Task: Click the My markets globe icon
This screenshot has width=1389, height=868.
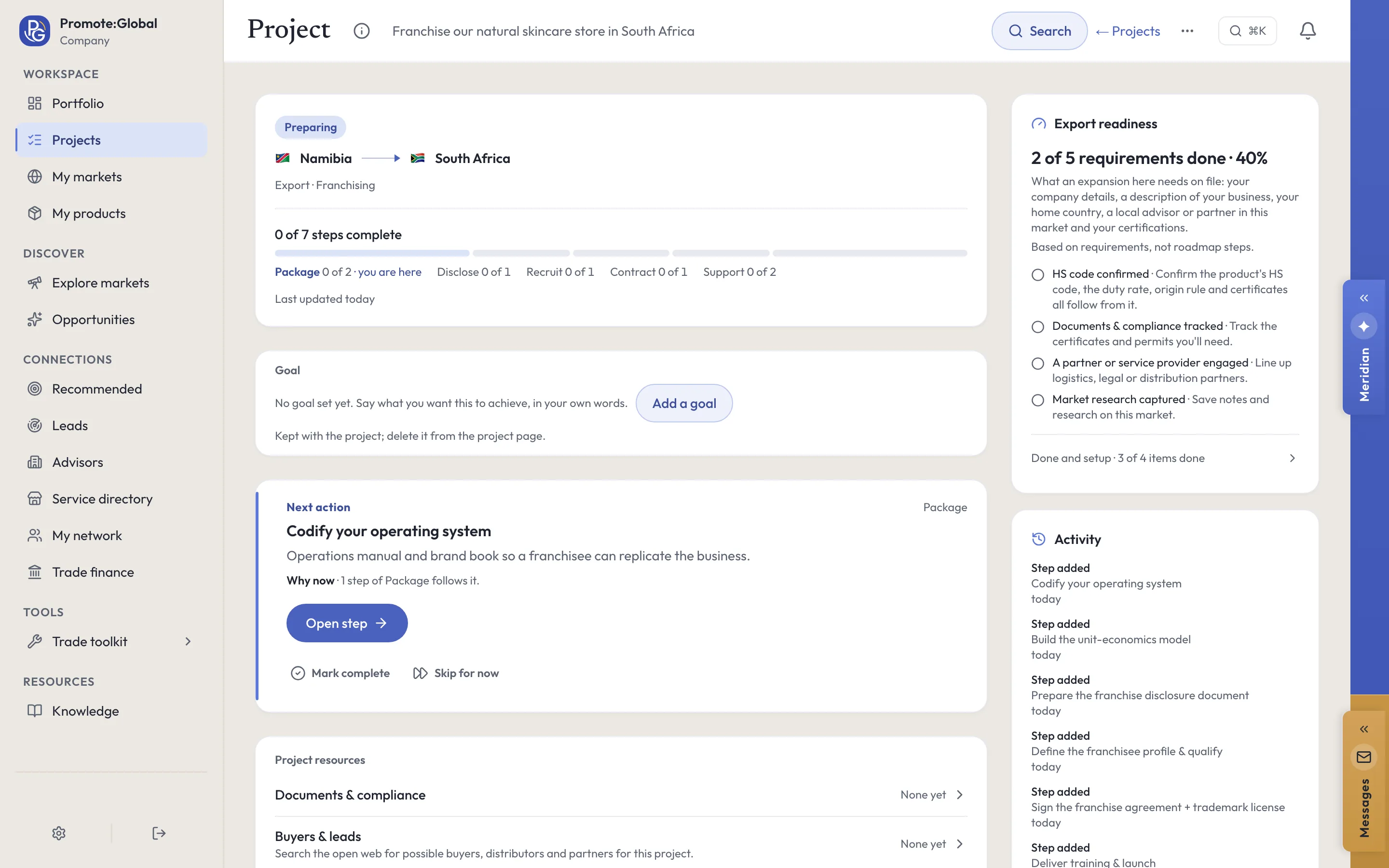Action: (x=35, y=177)
